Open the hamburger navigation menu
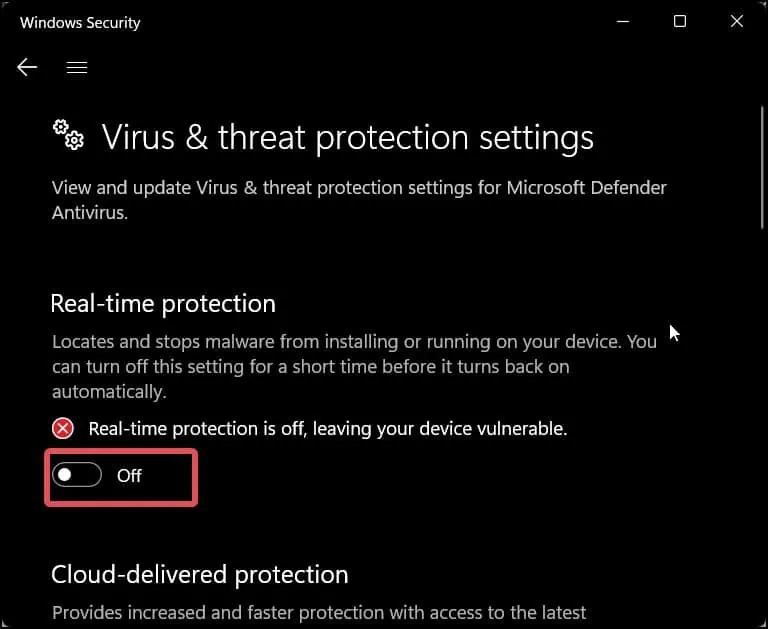 (77, 67)
